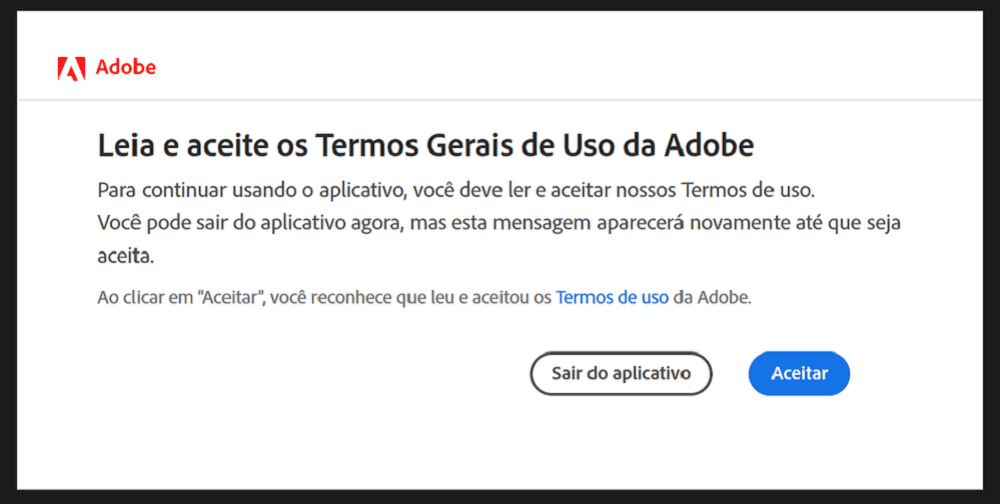The image size is (1000, 504).
Task: Accept the terms with the Aceitar button
Action: [x=799, y=373]
